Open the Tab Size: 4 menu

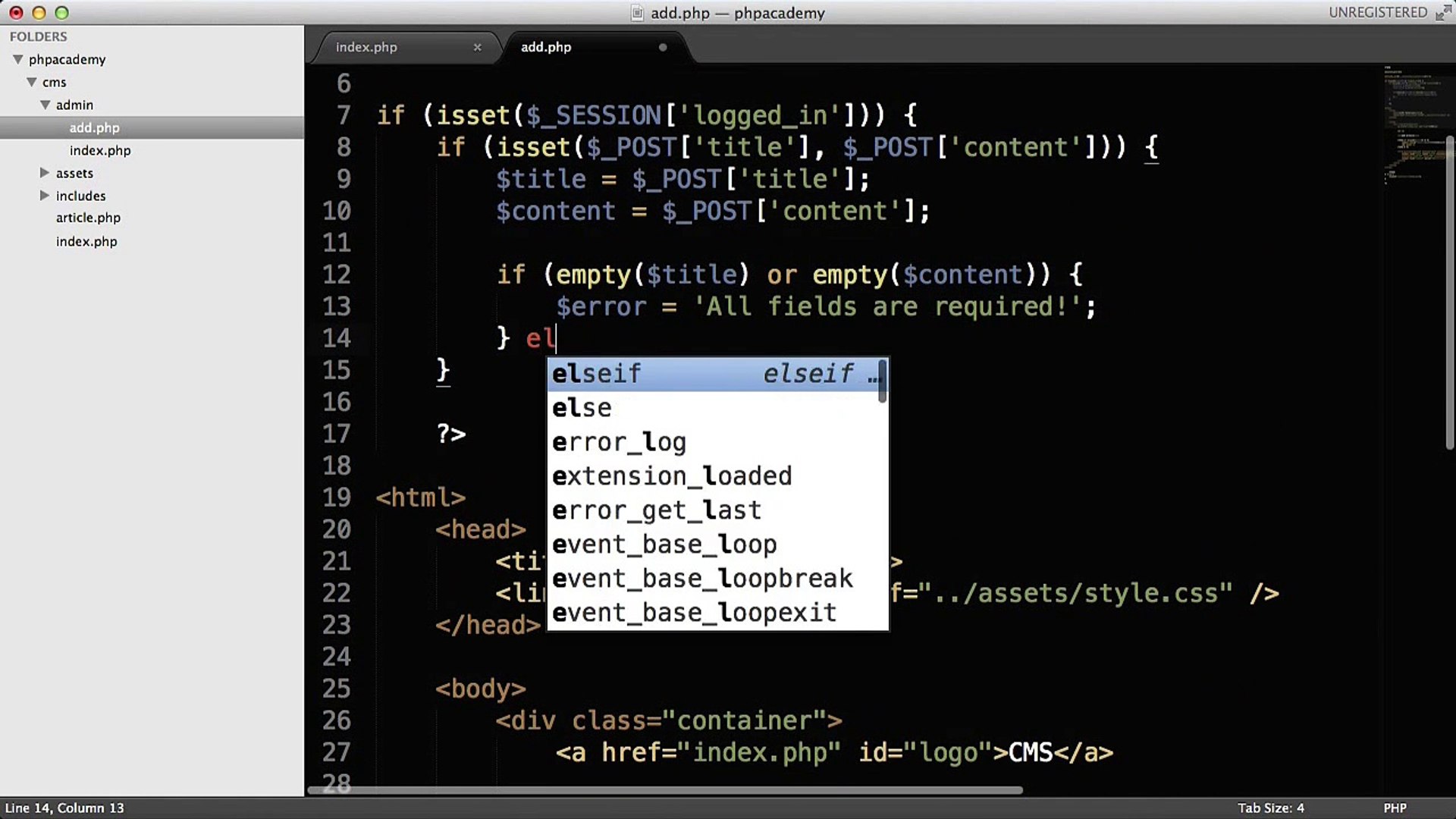click(x=1271, y=808)
